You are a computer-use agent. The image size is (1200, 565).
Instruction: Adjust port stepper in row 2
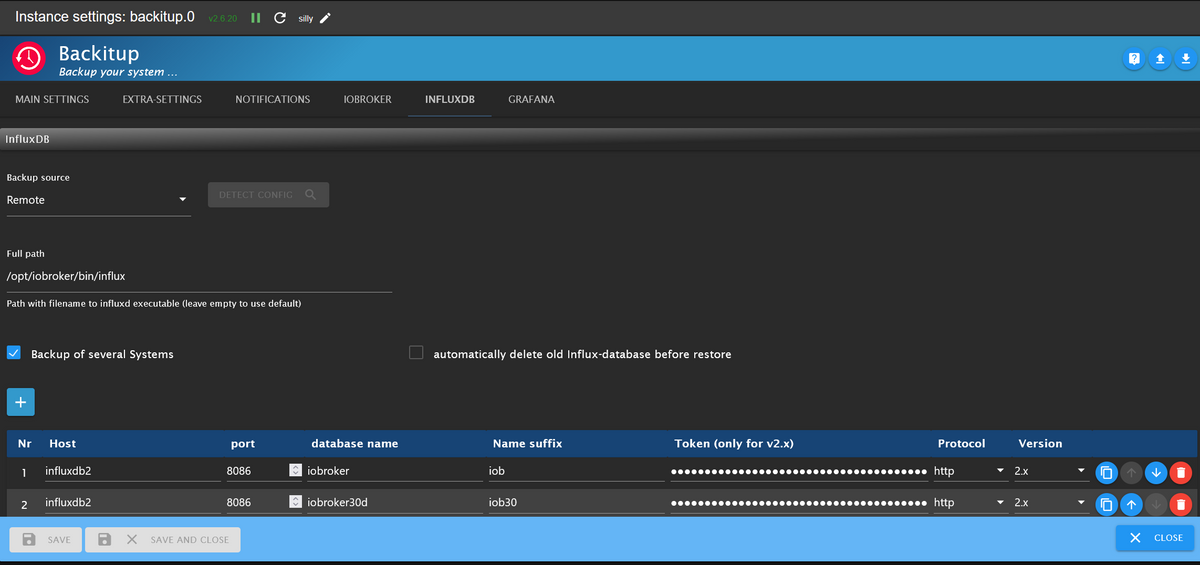295,502
